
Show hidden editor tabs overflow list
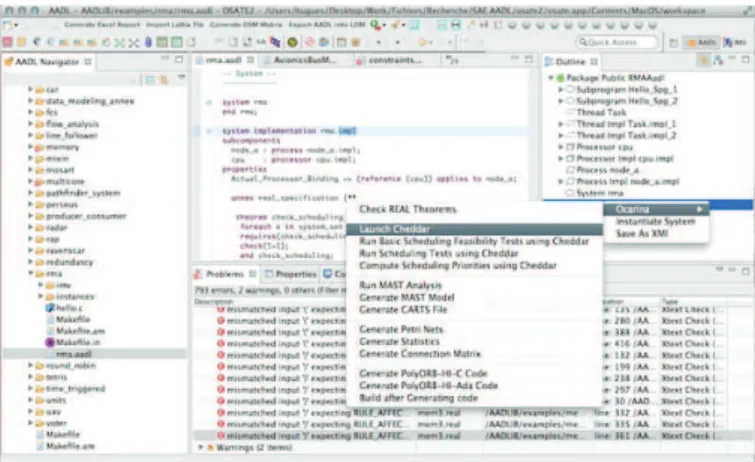[x=452, y=61]
